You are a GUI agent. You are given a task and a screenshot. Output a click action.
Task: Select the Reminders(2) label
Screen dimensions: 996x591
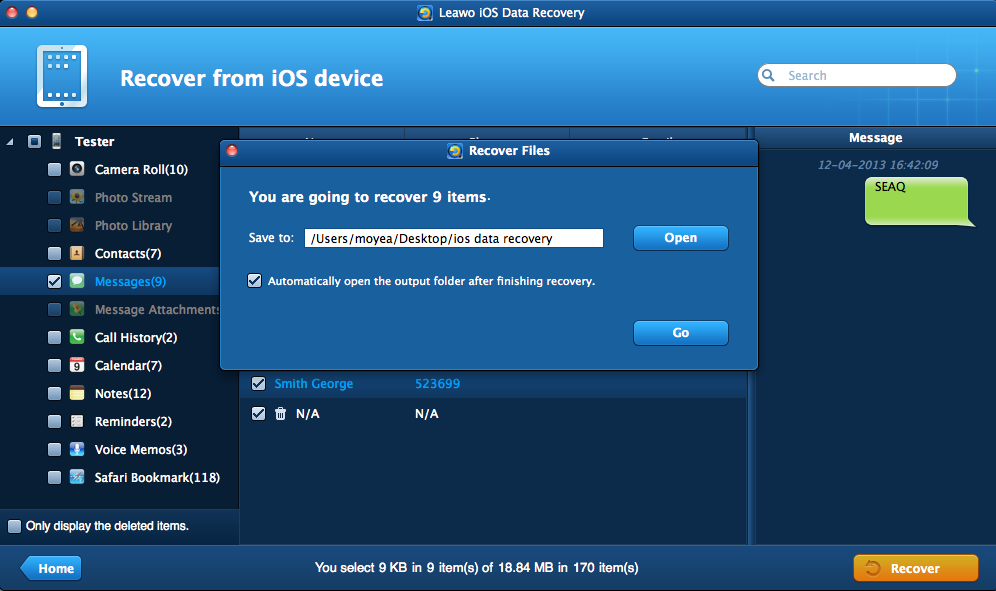coord(133,421)
